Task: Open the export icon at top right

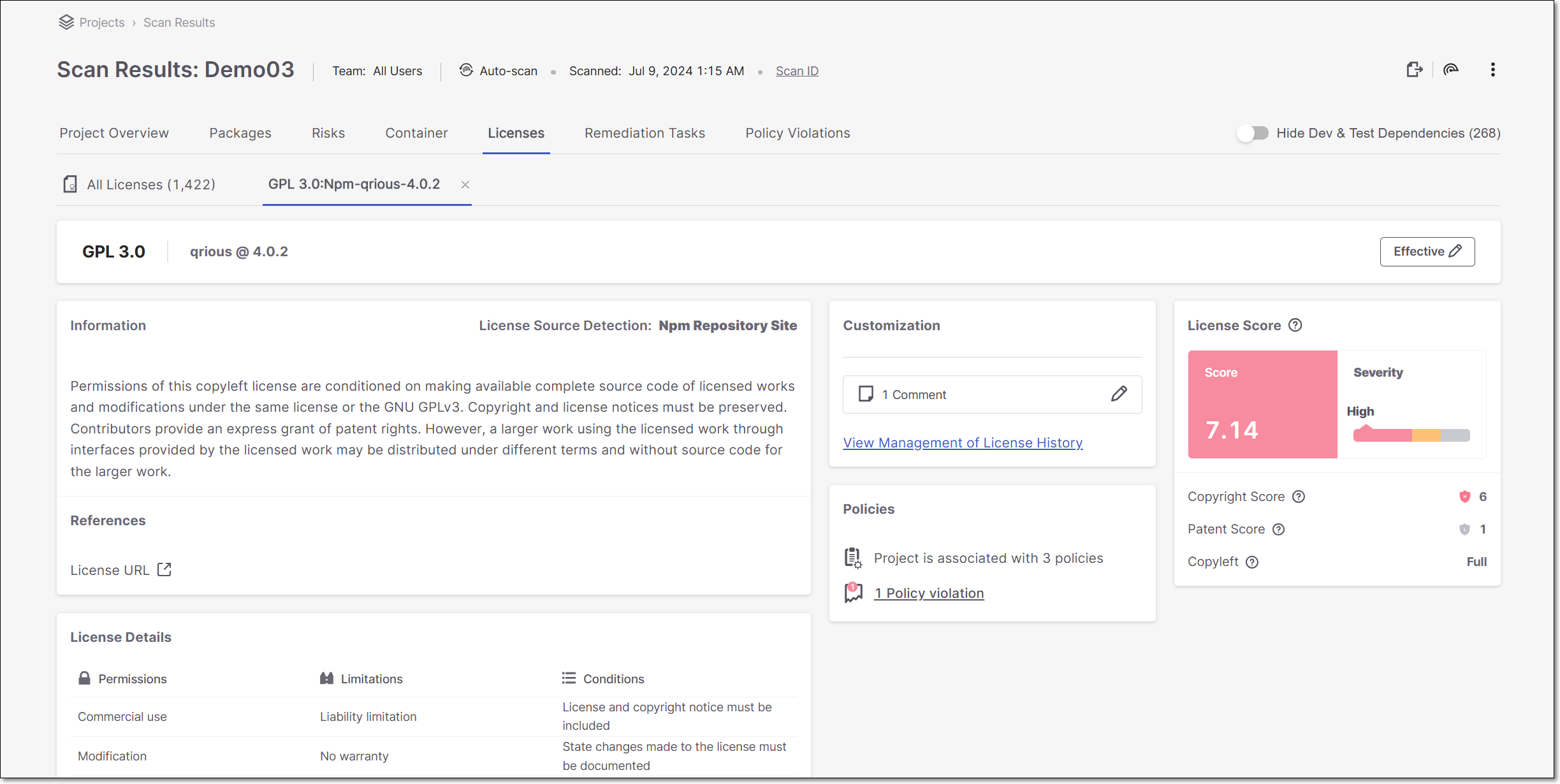Action: tap(1414, 70)
